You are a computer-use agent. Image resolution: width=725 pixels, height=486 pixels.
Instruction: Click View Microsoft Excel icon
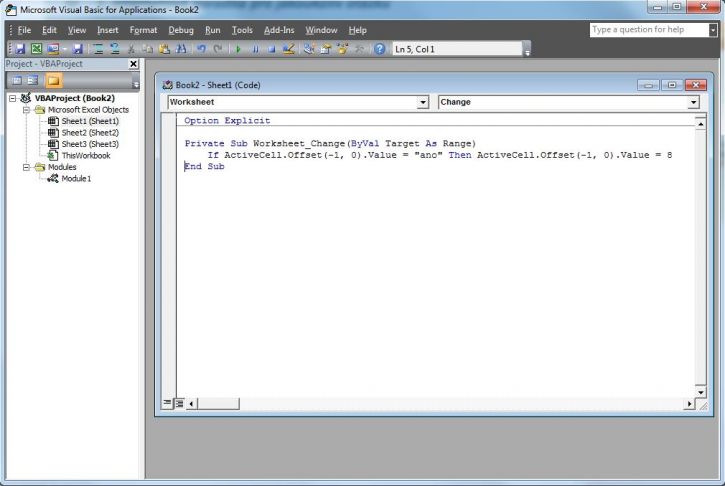pyautogui.click(x=37, y=49)
